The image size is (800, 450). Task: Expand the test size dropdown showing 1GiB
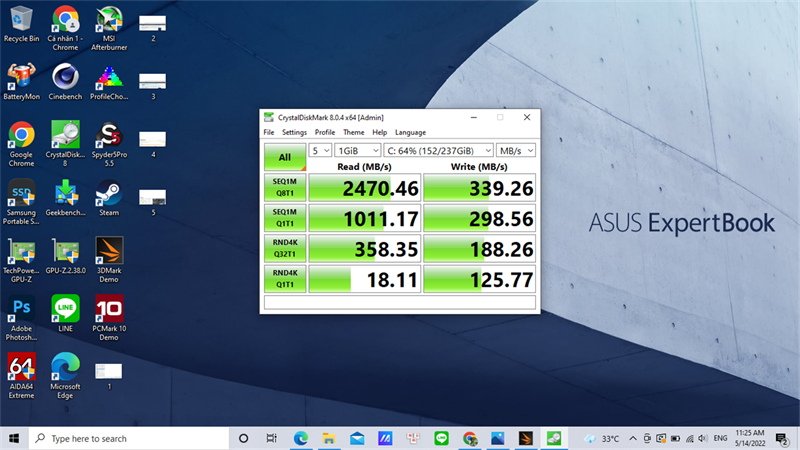[358, 151]
